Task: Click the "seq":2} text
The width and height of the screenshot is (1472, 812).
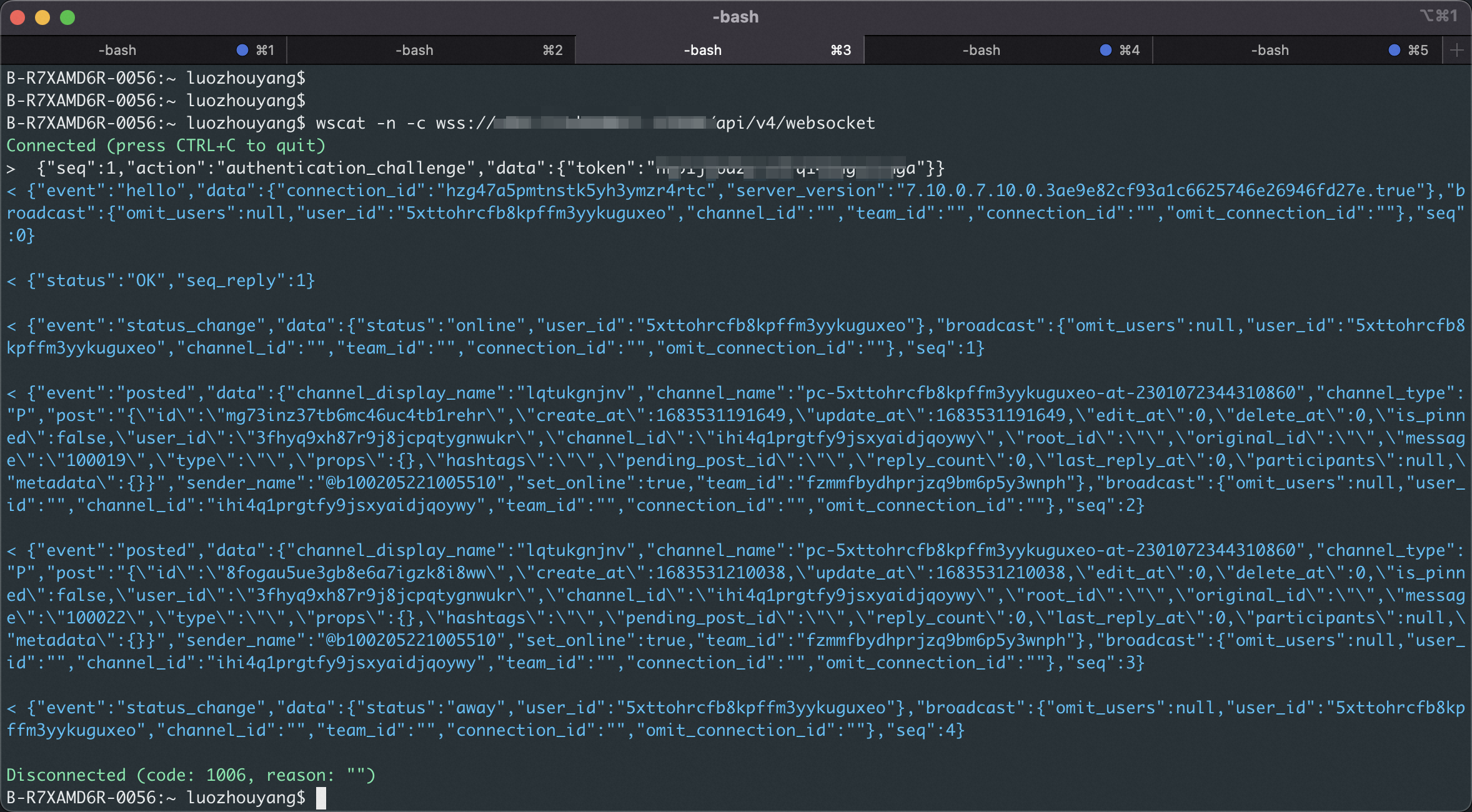Action: point(1105,505)
